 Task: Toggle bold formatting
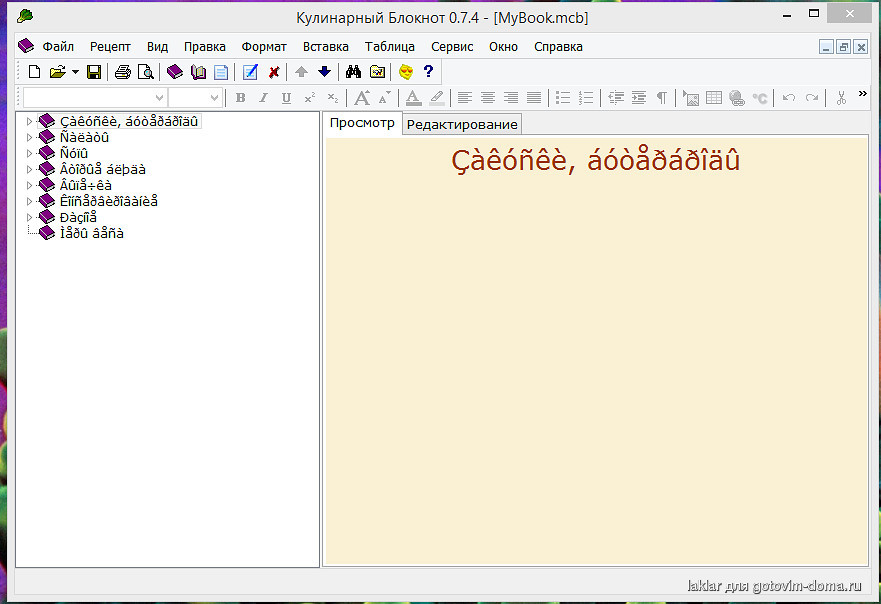pyautogui.click(x=240, y=98)
